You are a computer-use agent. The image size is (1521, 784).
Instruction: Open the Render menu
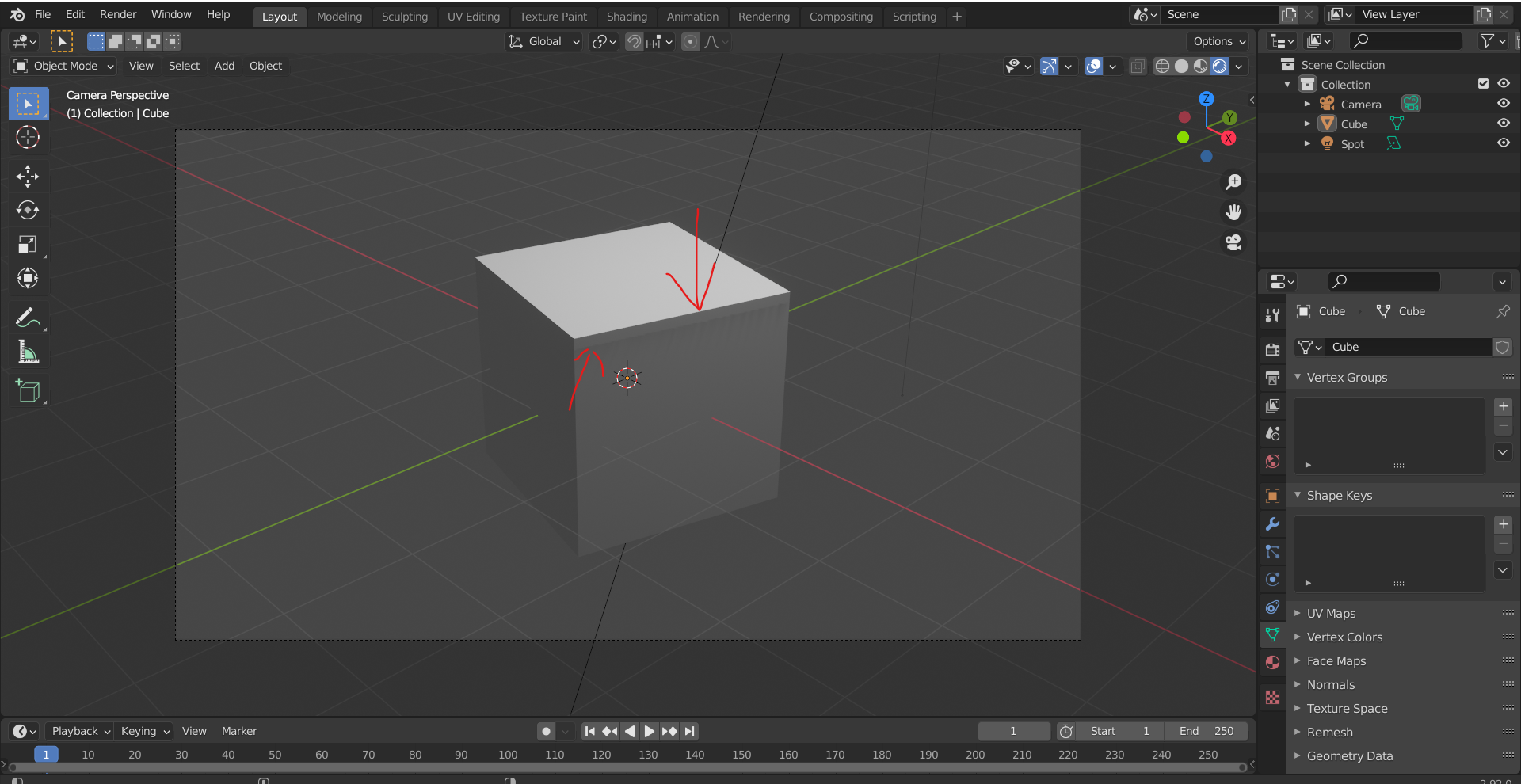tap(118, 14)
